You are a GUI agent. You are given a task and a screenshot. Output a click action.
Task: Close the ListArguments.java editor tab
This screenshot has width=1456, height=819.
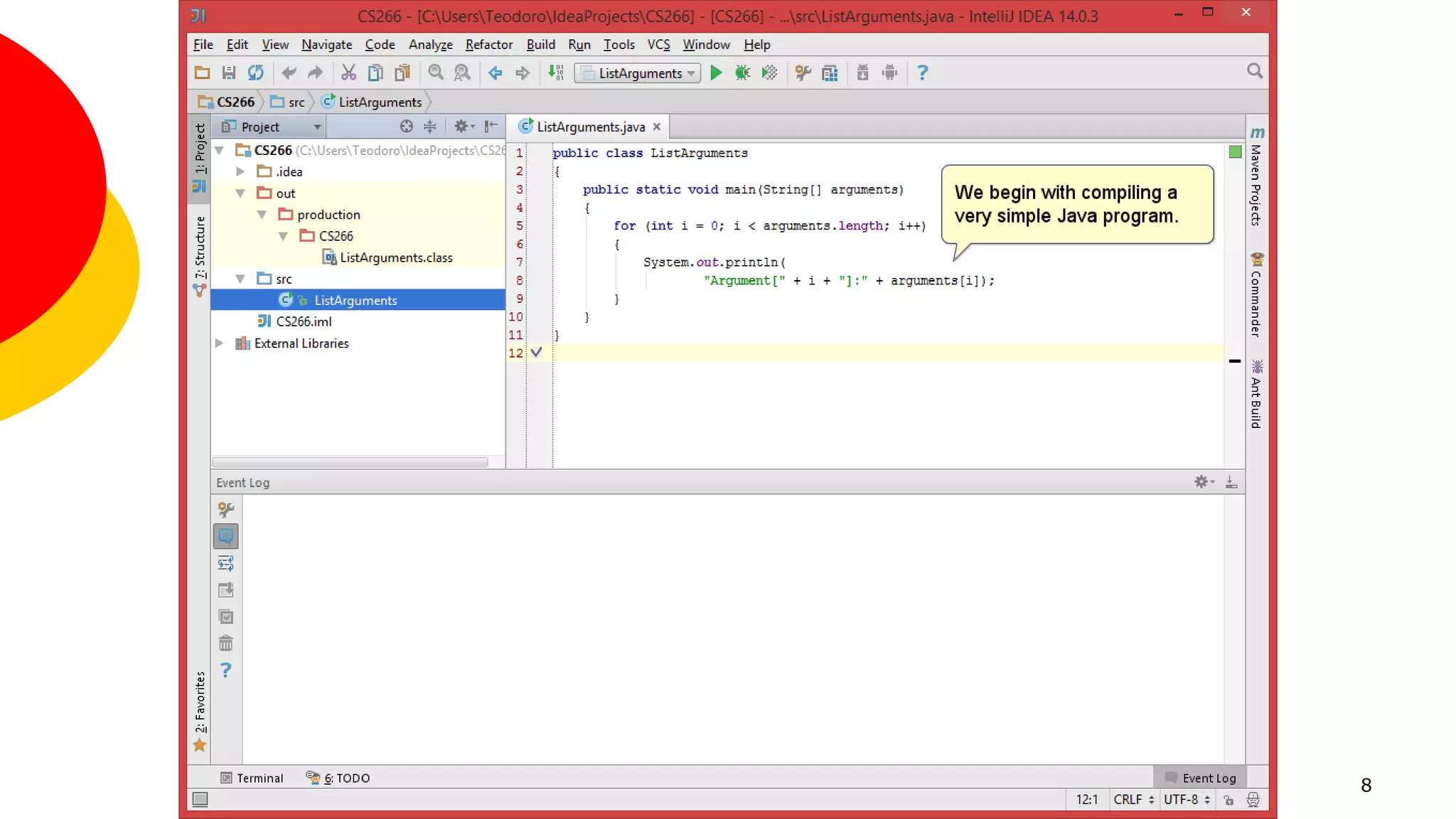point(657,127)
